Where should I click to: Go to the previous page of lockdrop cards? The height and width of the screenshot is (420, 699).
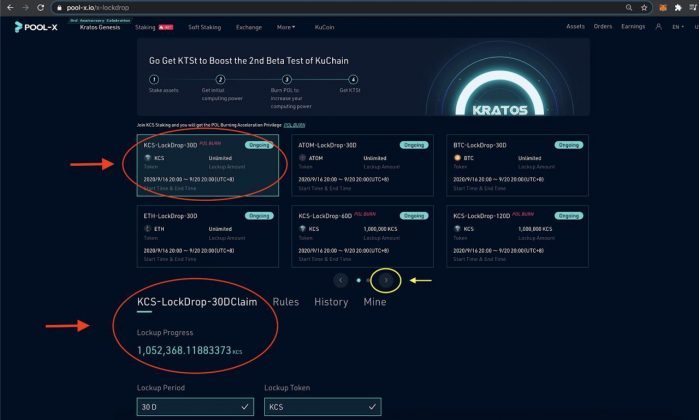tap(341, 280)
